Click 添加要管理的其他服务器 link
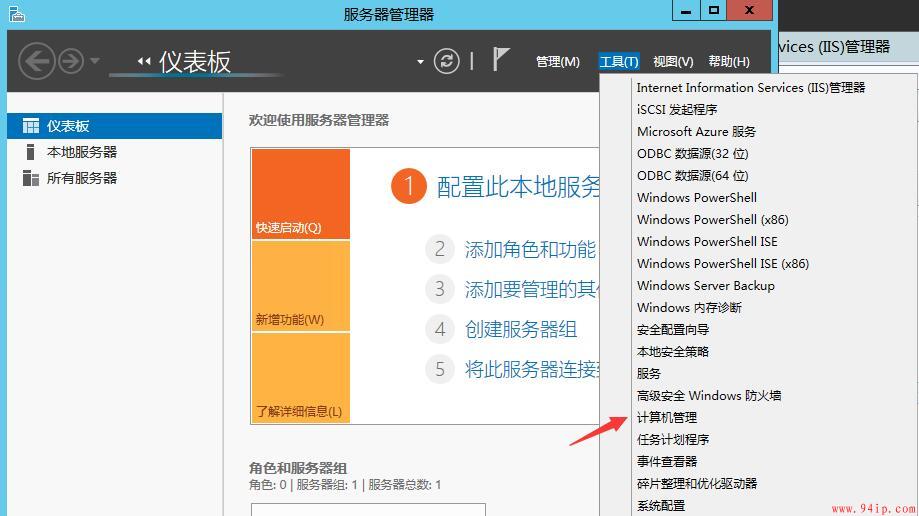Screen dimensions: 919x516 [x=532, y=290]
